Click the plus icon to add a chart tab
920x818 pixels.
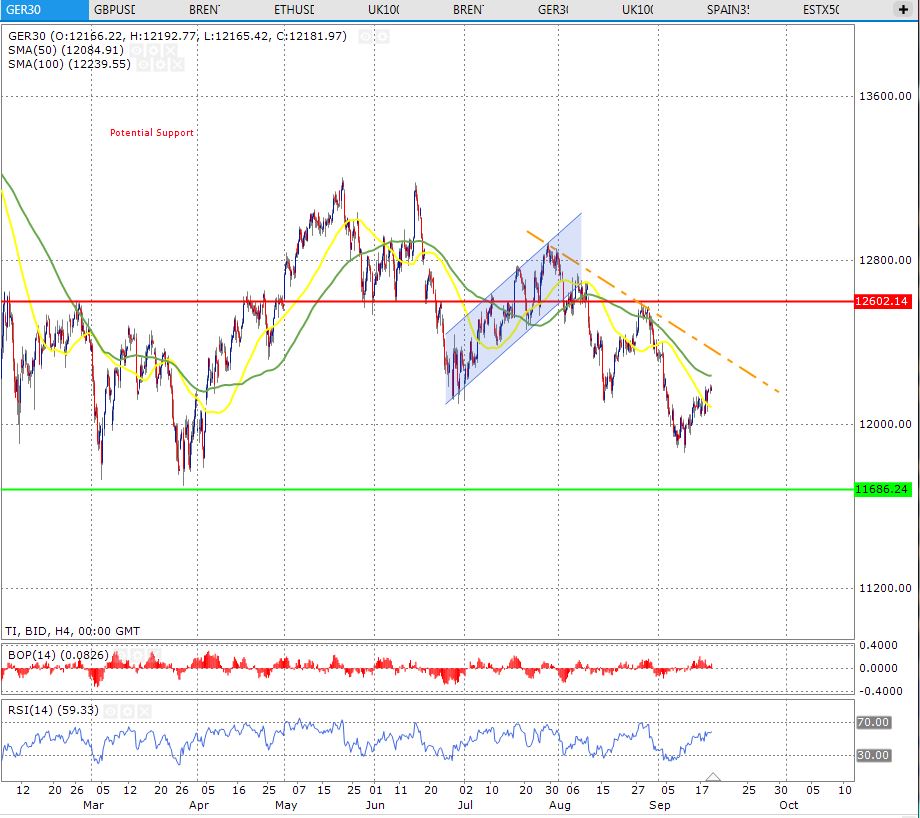click(903, 9)
